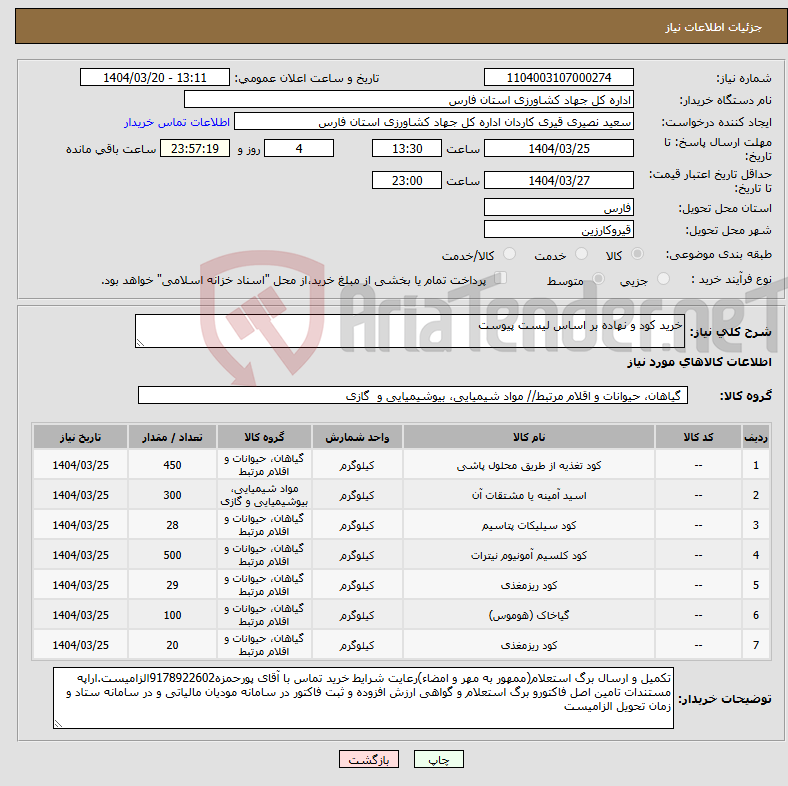This screenshot has height=786, width=788.
Task: Click quantity 100 in row 6
Action: (172, 615)
